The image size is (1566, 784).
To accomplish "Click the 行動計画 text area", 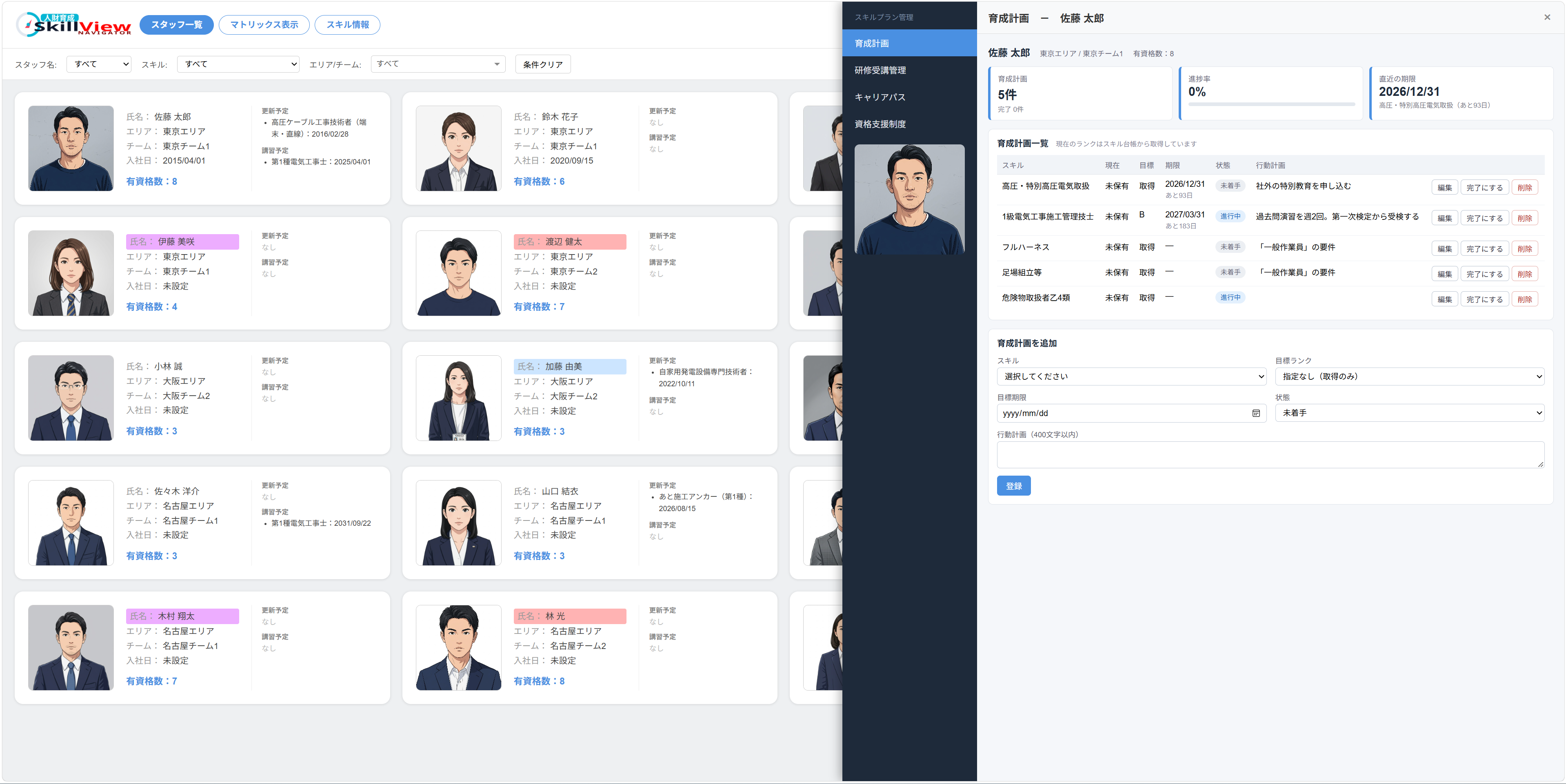I will (x=1270, y=454).
